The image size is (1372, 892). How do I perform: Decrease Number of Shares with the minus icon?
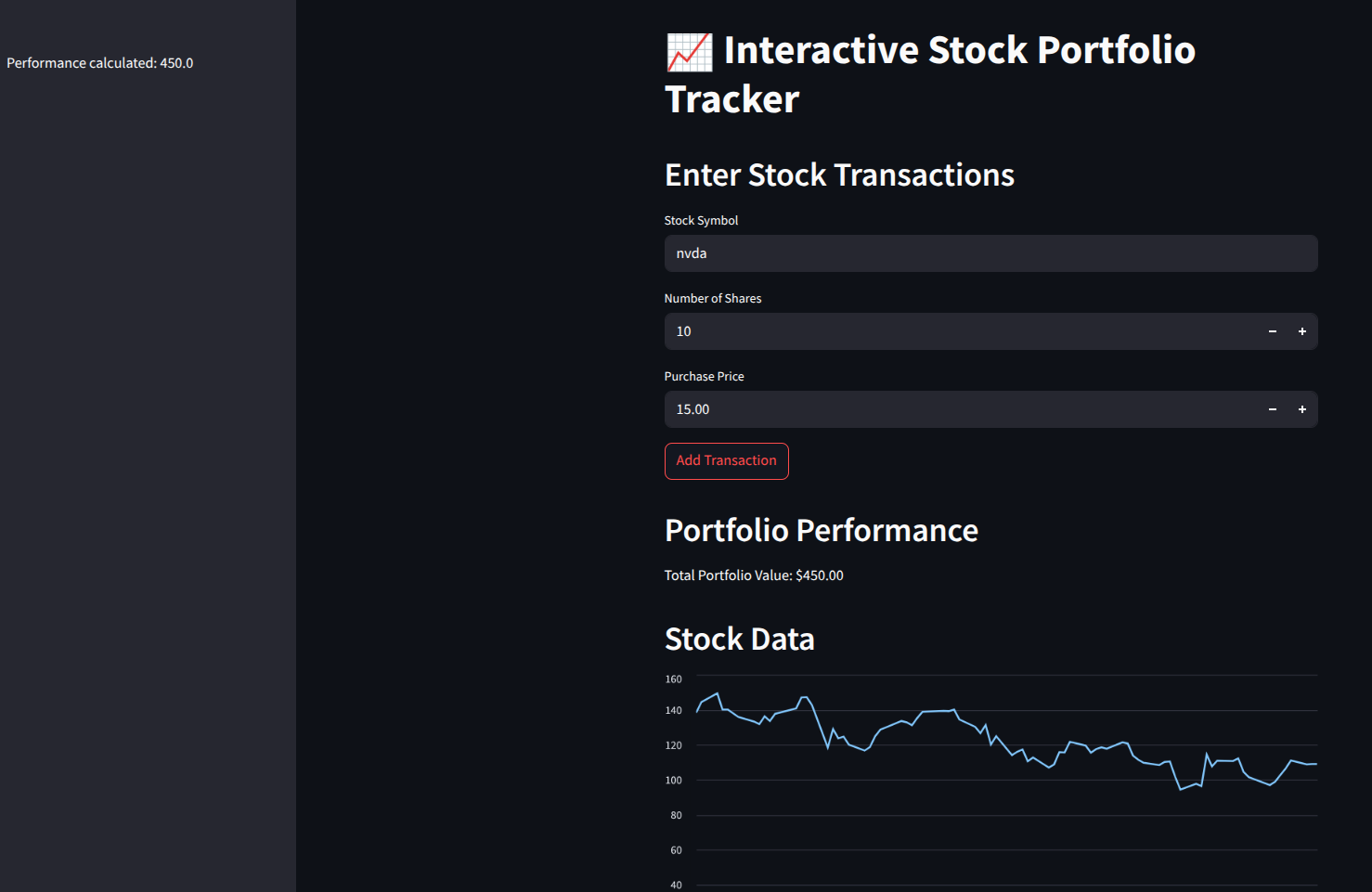pos(1273,331)
